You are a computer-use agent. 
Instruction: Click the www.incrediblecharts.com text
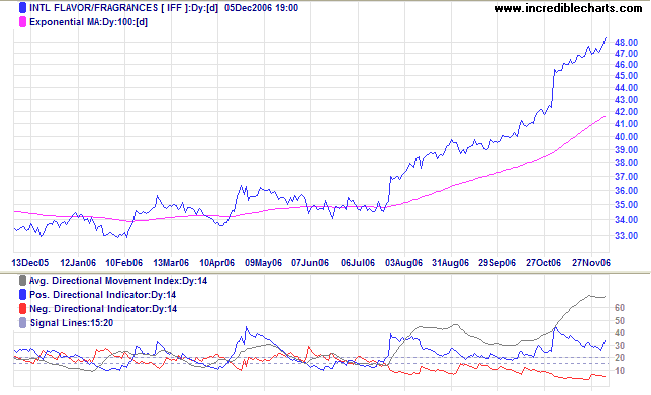click(568, 8)
